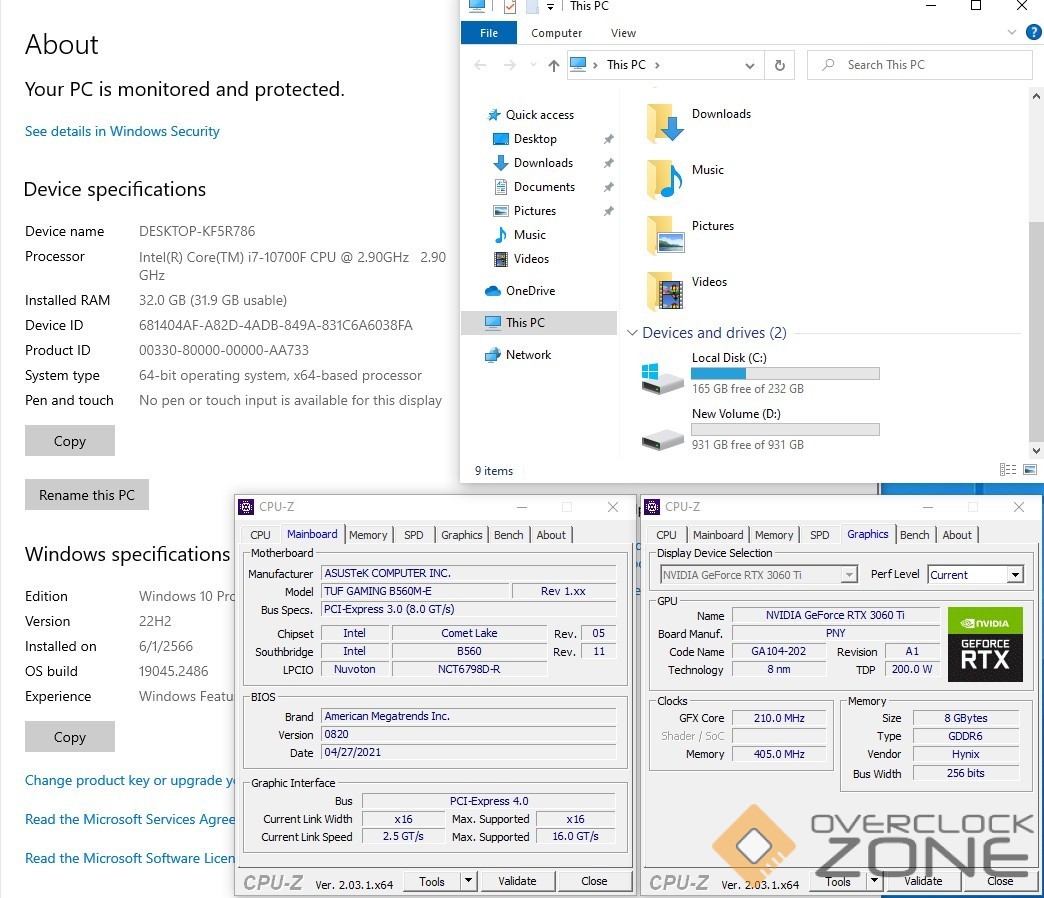Click in the Search This PC field

tap(919, 65)
